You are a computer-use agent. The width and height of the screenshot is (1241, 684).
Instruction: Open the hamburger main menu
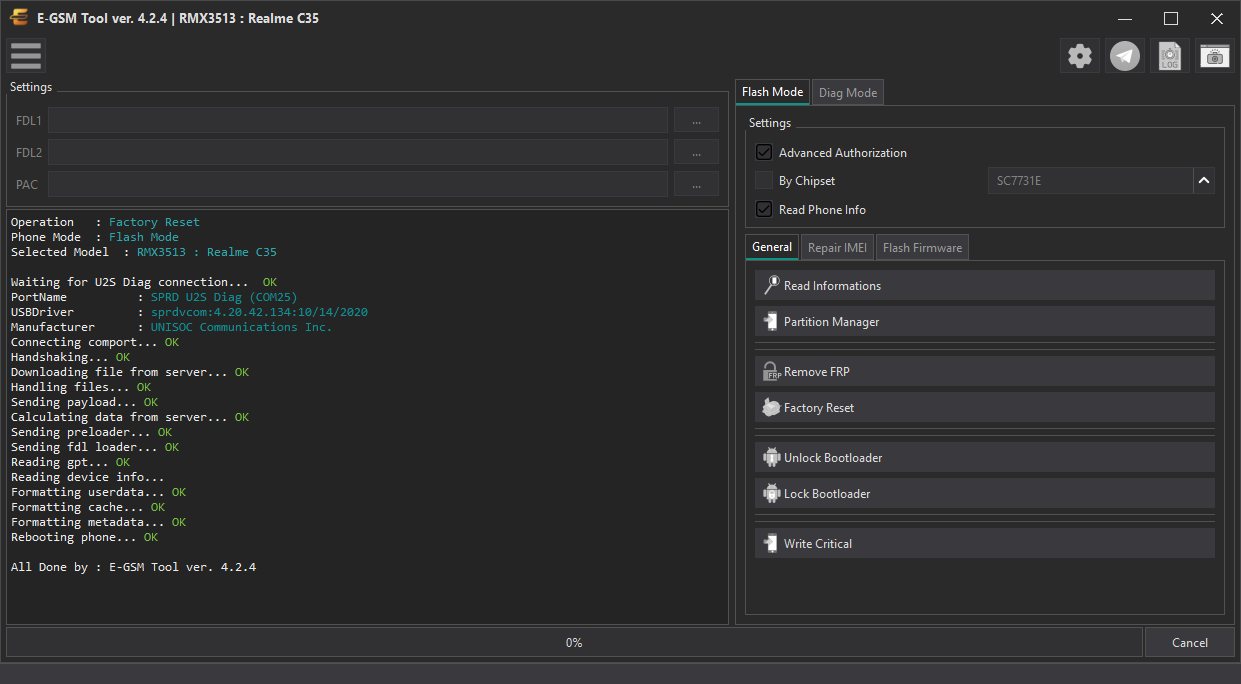26,56
